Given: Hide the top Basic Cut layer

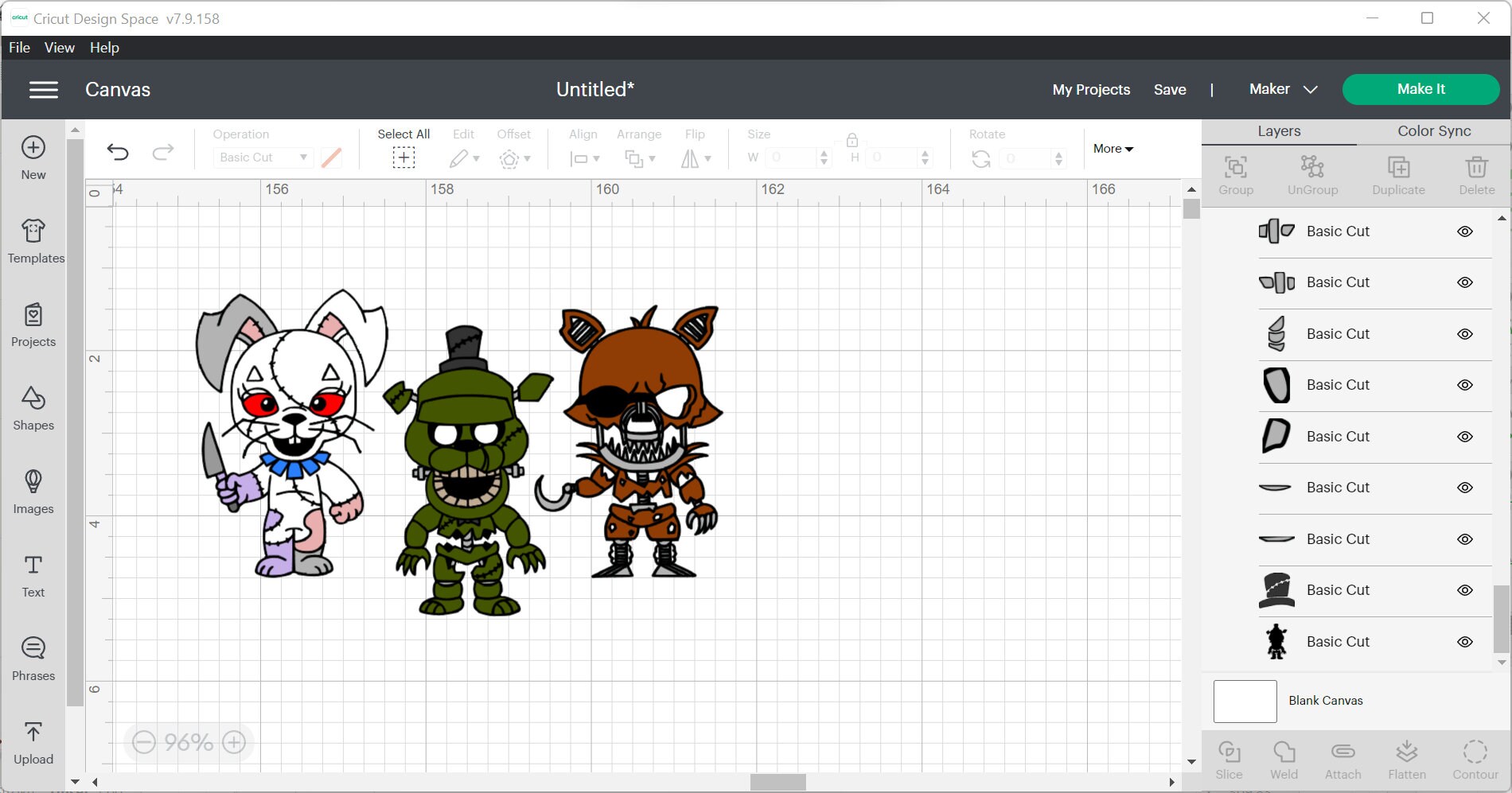Looking at the screenshot, I should pyautogui.click(x=1466, y=231).
